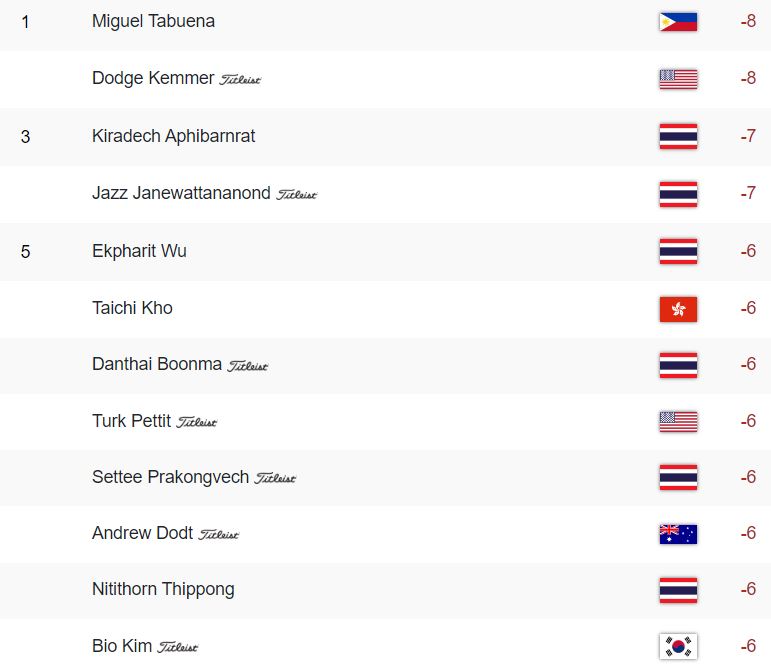Click the Hong Kong flag beside Taichi Kho
This screenshot has width=771, height=667.
[x=678, y=309]
